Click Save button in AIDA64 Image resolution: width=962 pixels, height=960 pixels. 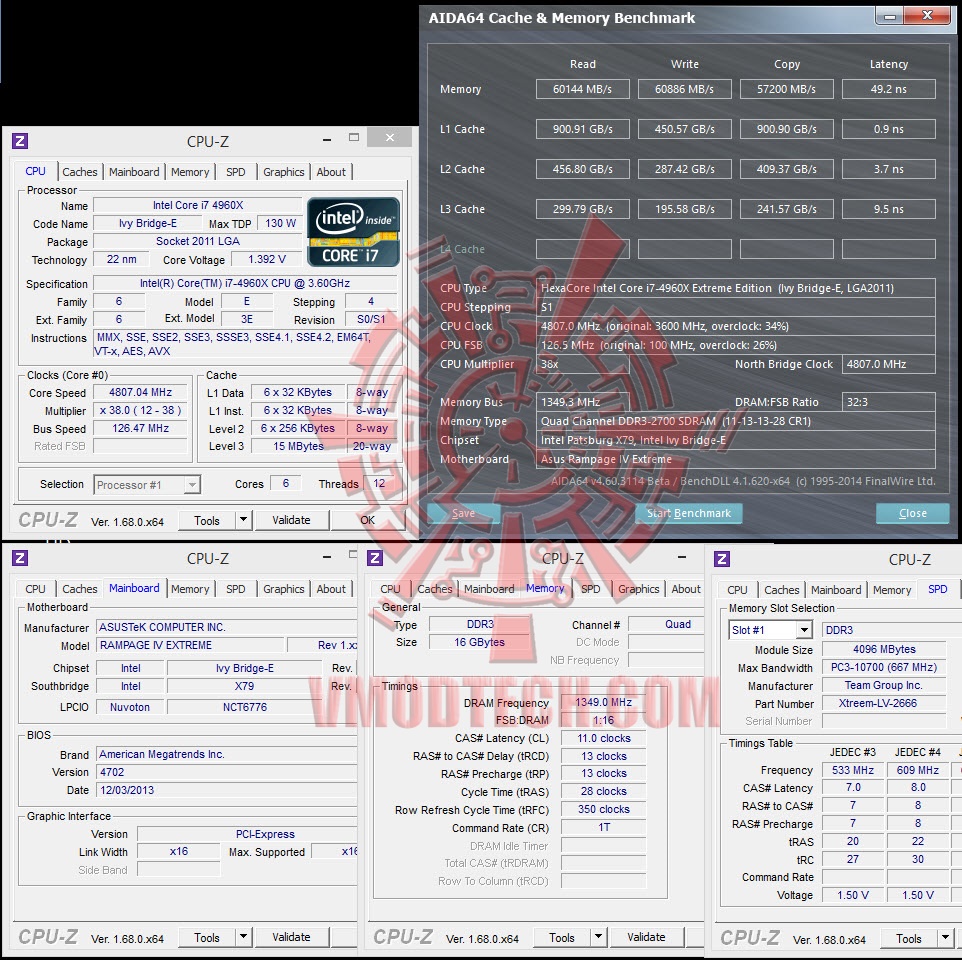click(463, 513)
